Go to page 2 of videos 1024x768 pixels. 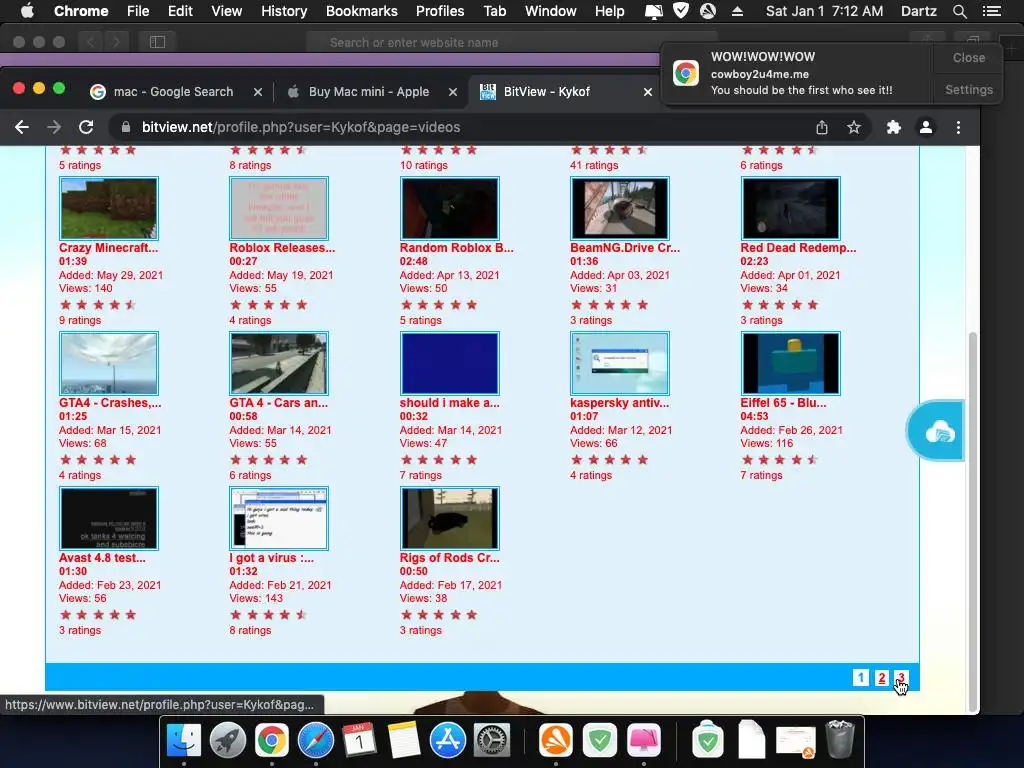pos(882,678)
